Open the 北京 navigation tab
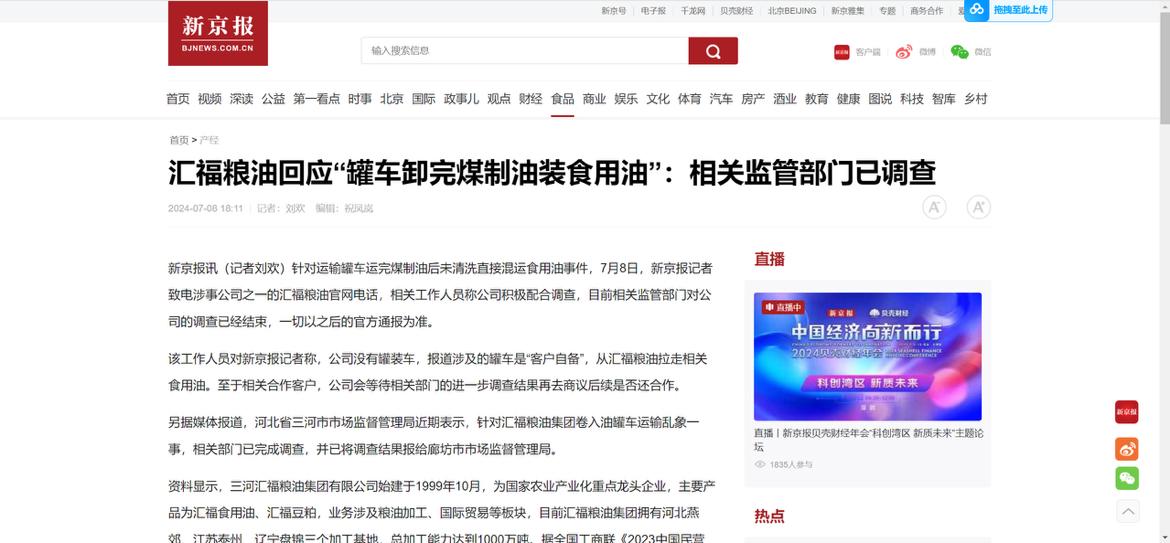Image resolution: width=1170 pixels, height=543 pixels. coord(392,98)
